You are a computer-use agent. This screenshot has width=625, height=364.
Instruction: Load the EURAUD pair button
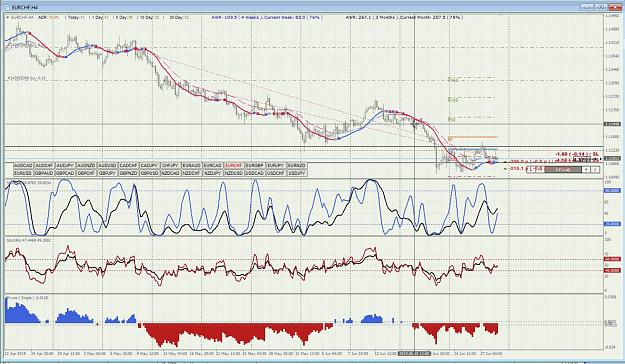192,165
